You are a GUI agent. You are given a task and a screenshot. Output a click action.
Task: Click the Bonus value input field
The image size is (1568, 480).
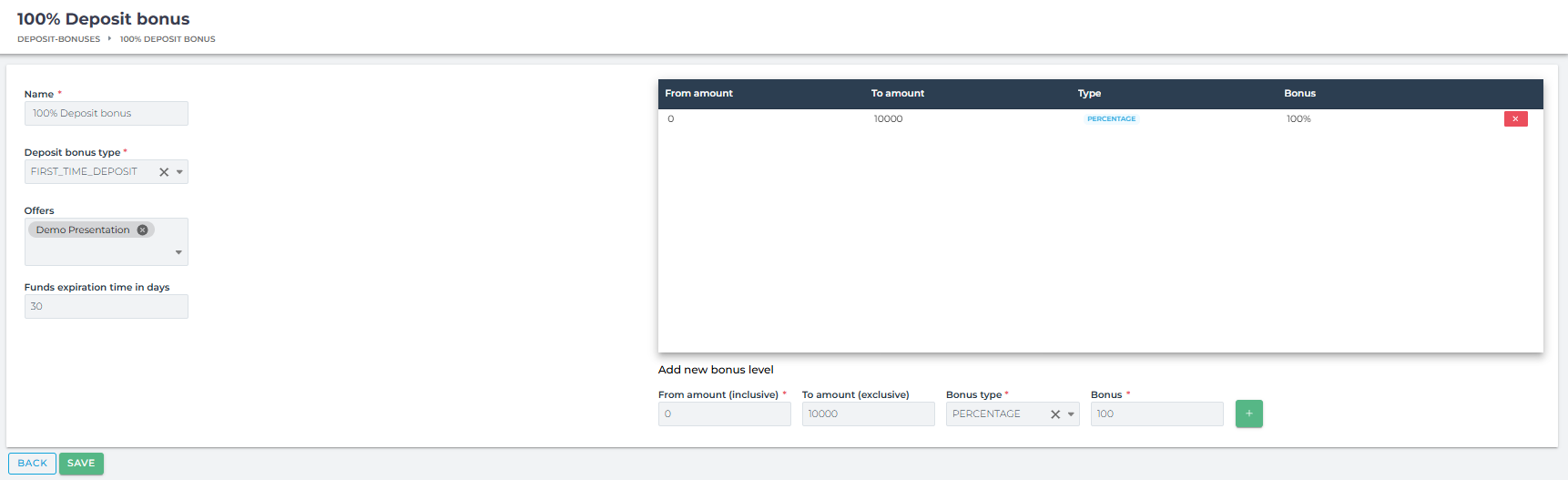click(1156, 414)
